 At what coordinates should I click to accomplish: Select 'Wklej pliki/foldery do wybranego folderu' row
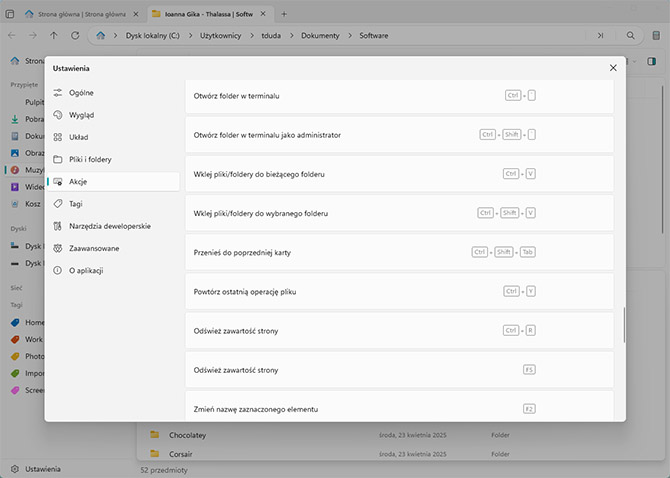tap(400, 213)
